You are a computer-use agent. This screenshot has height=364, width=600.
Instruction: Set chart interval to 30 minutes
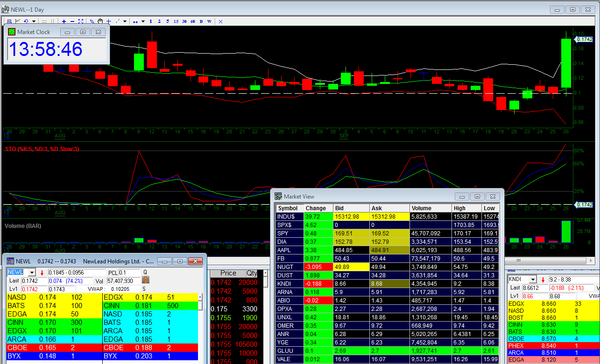click(184, 21)
